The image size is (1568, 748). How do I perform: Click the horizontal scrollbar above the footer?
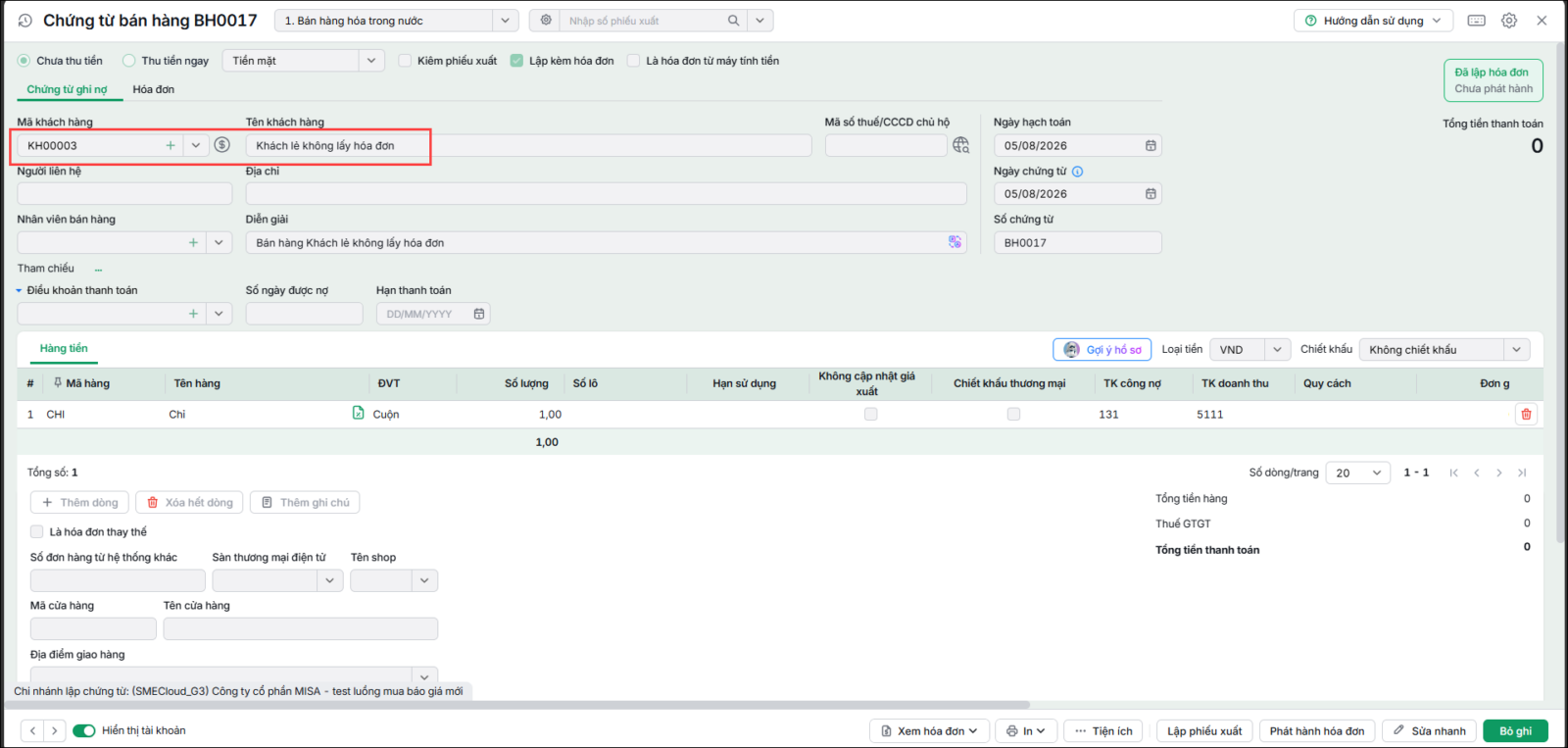click(x=517, y=705)
